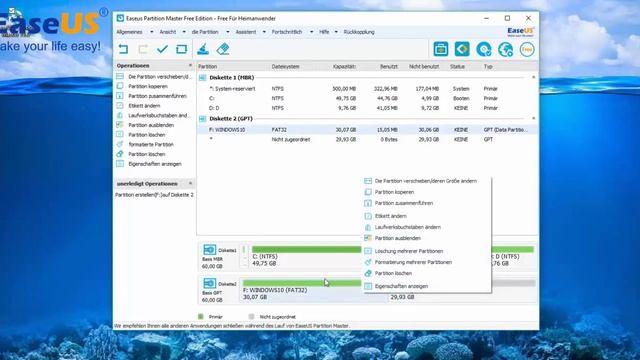The height and width of the screenshot is (360, 640).
Task: Choose Partition löschen in context menu
Action: pyautogui.click(x=393, y=273)
